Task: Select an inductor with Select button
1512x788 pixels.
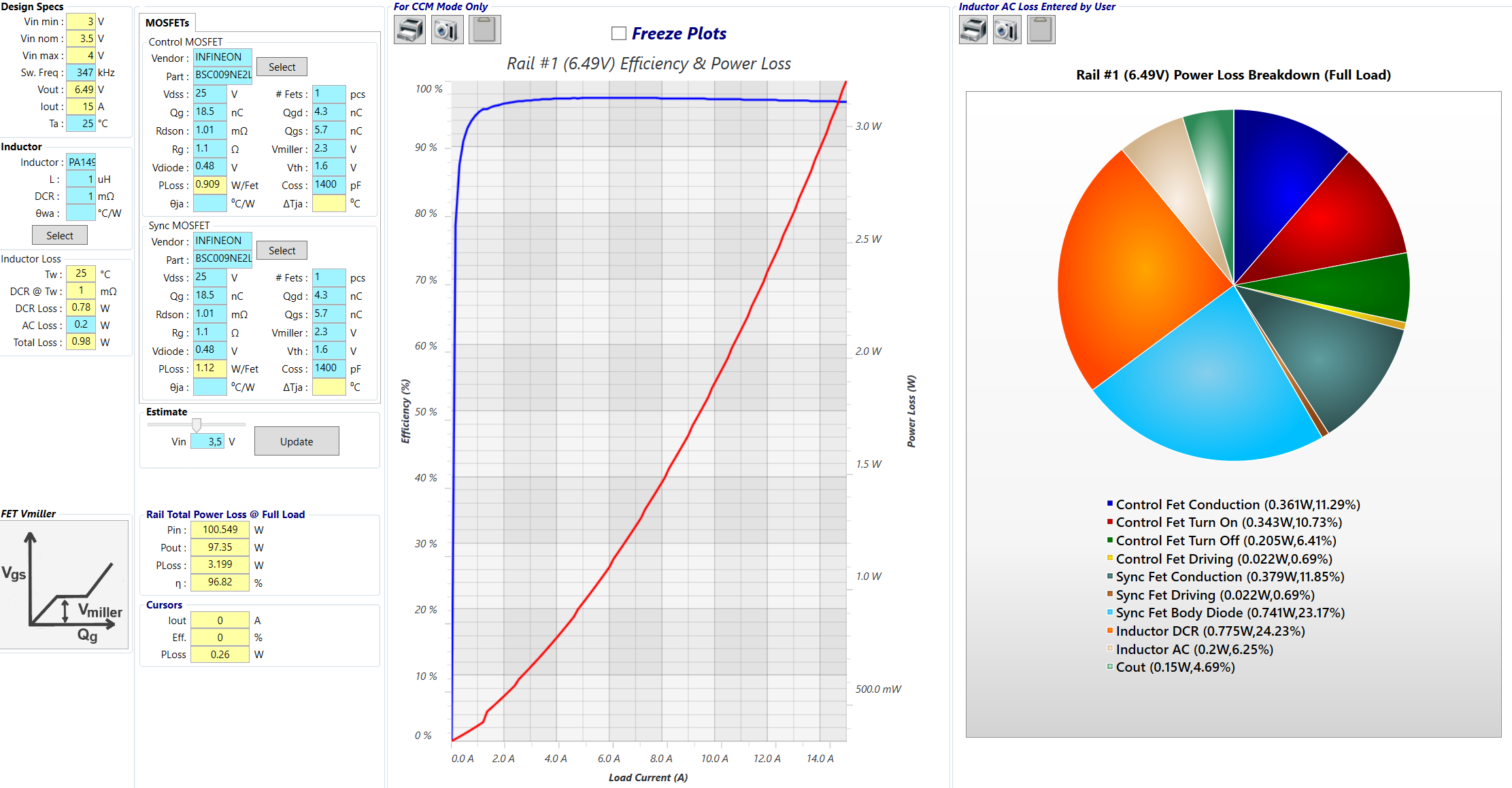Action: coord(60,235)
